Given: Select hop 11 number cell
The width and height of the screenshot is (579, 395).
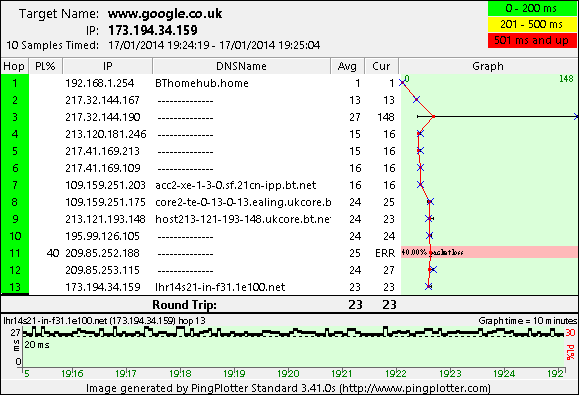Looking at the screenshot, I should pyautogui.click(x=15, y=253).
